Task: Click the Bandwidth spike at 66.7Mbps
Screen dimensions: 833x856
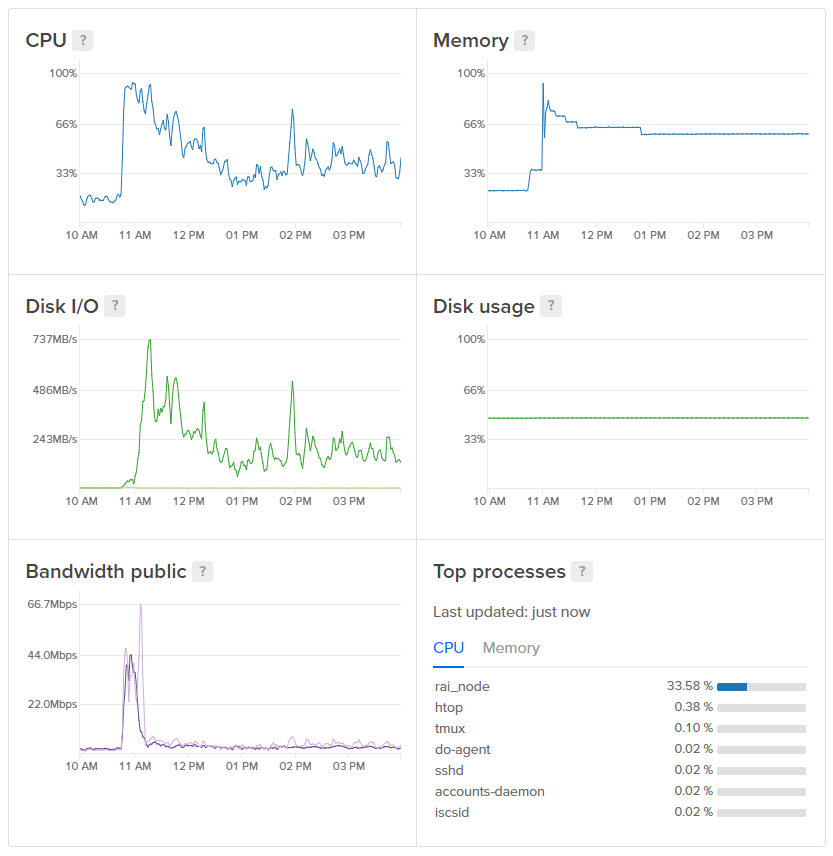Action: tap(141, 606)
